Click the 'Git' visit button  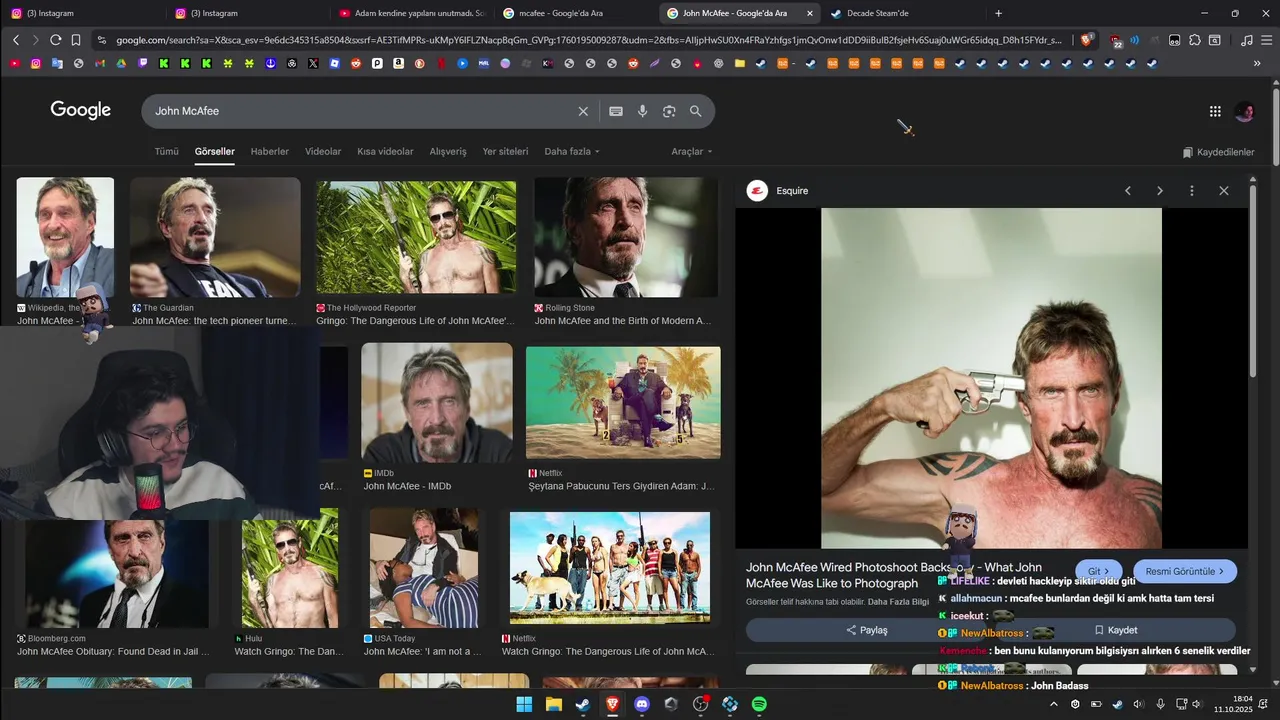[x=1099, y=572]
